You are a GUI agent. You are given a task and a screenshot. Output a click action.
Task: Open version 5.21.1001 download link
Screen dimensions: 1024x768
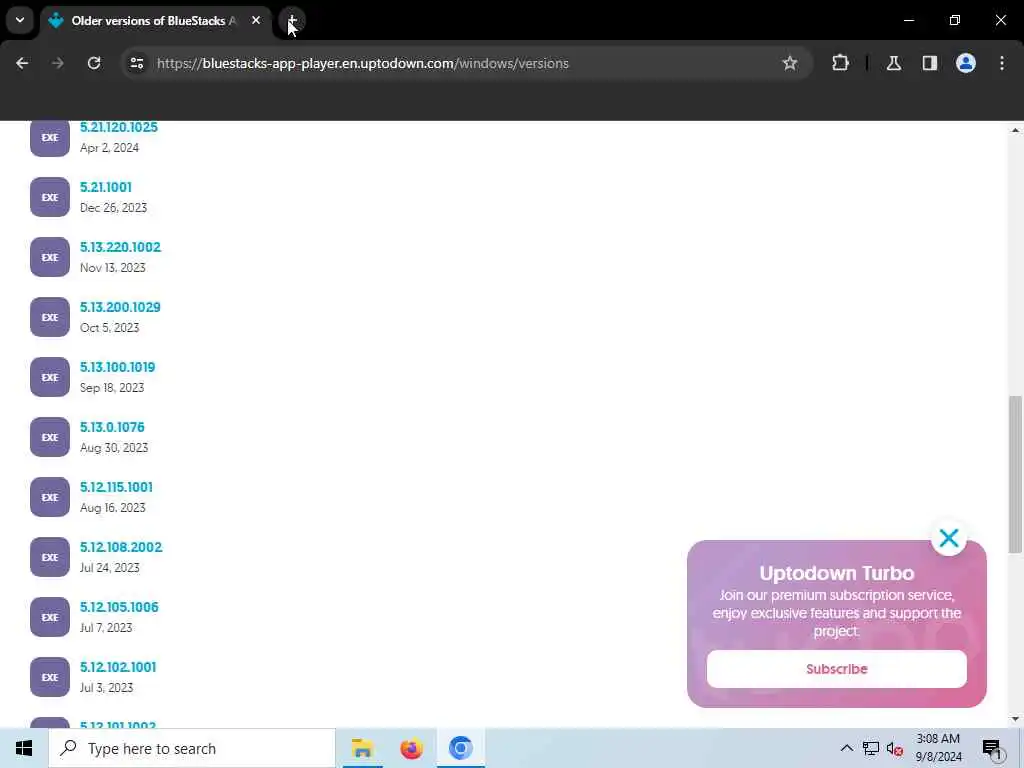tap(106, 187)
